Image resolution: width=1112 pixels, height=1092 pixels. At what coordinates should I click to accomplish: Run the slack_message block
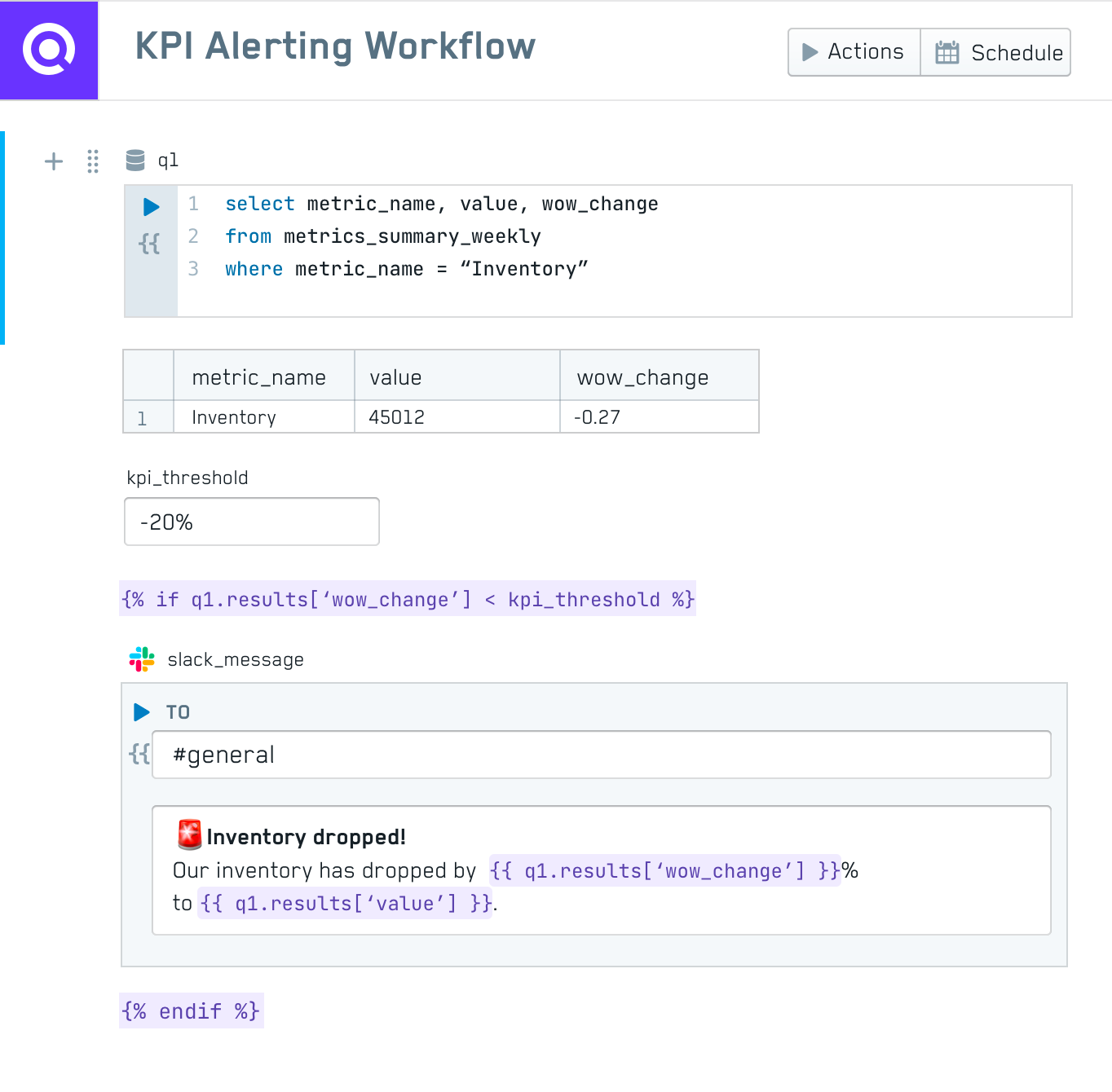(142, 712)
